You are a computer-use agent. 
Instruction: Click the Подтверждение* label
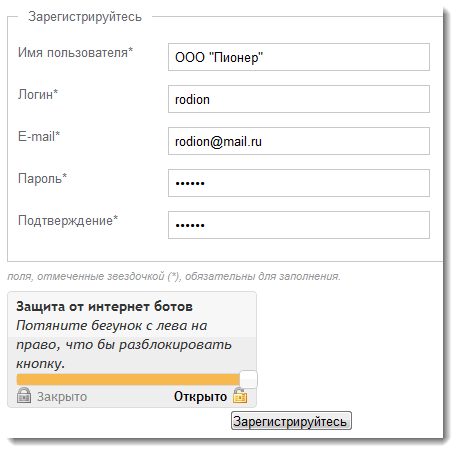(68, 221)
